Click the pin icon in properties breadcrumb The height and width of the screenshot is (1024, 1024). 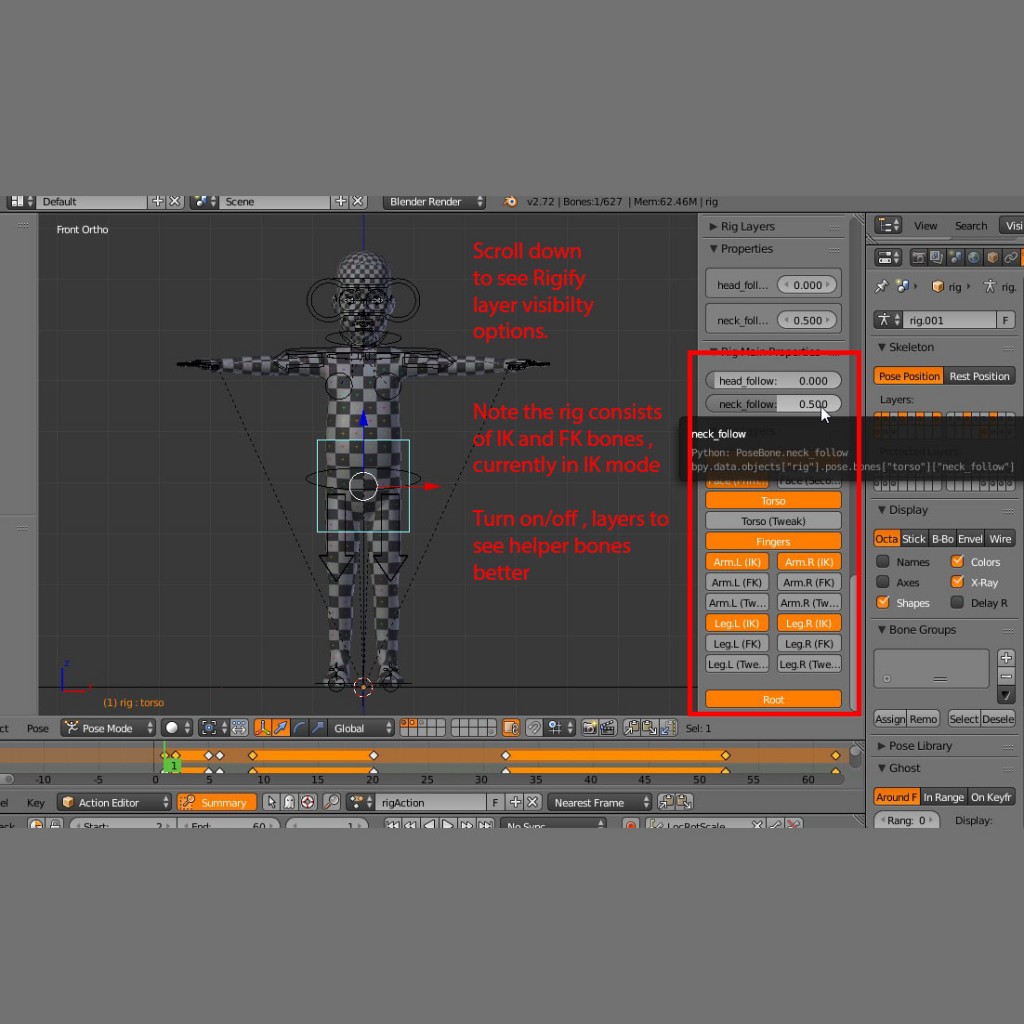pyautogui.click(x=881, y=286)
